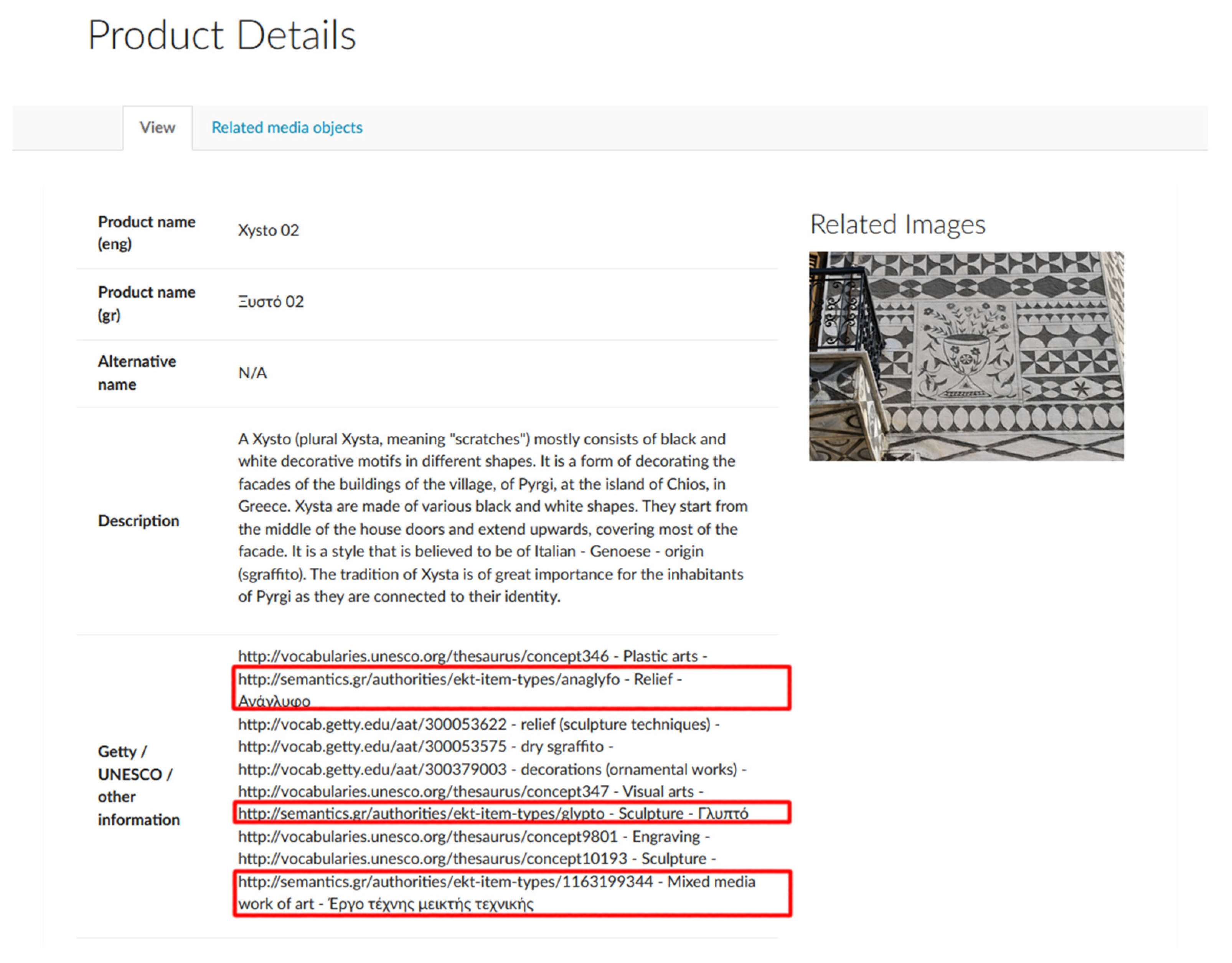Open the Related media objects tab
Viewport: 1232px width, 963px height.
tap(287, 127)
